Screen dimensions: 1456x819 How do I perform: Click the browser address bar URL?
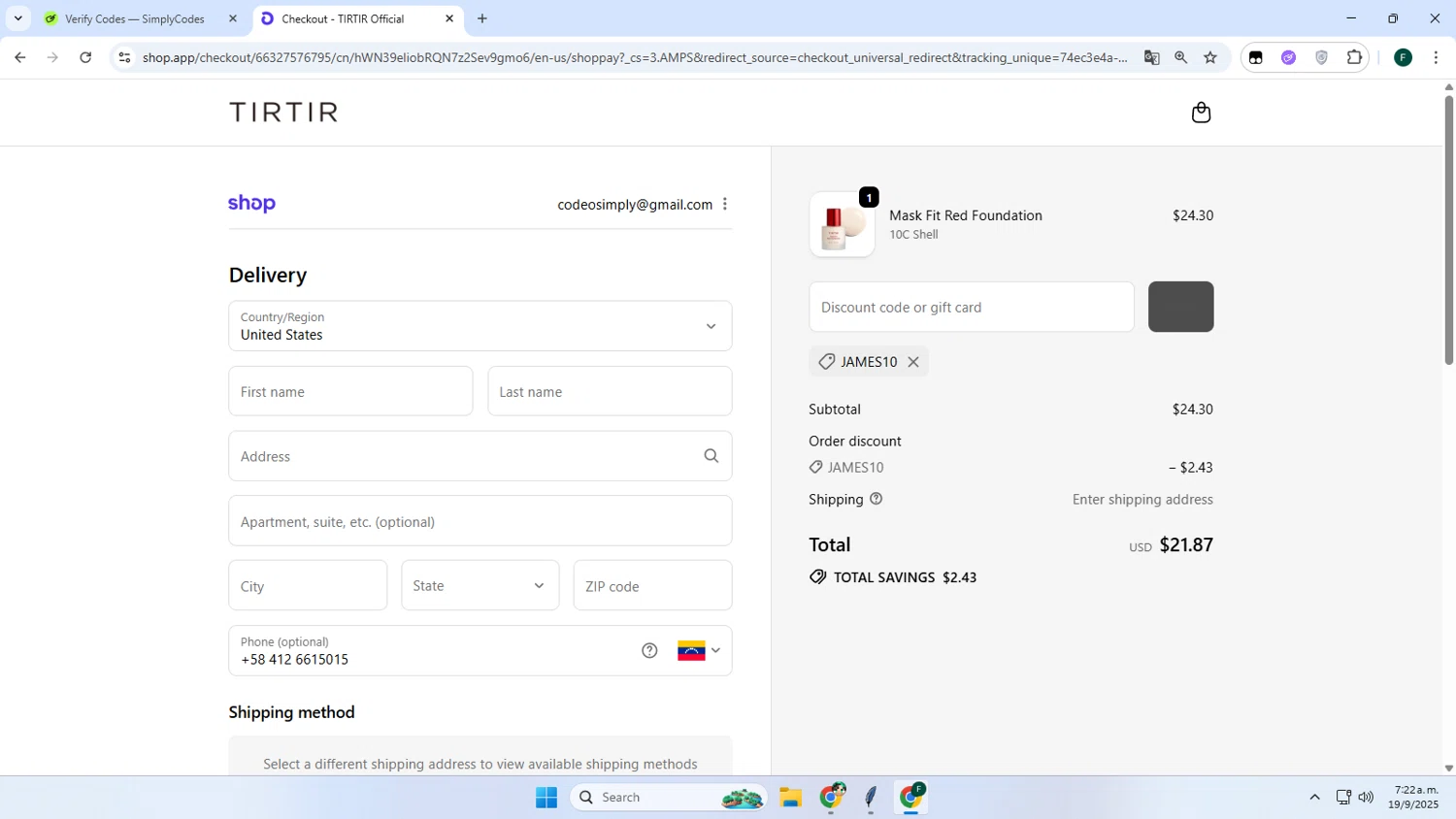pyautogui.click(x=635, y=57)
